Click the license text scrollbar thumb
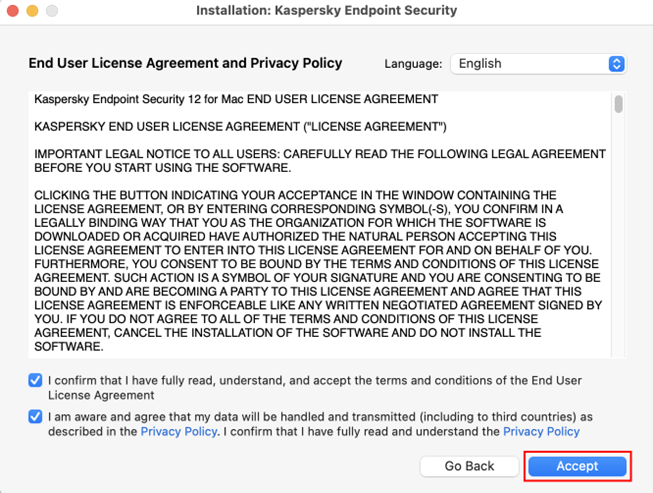 click(619, 104)
